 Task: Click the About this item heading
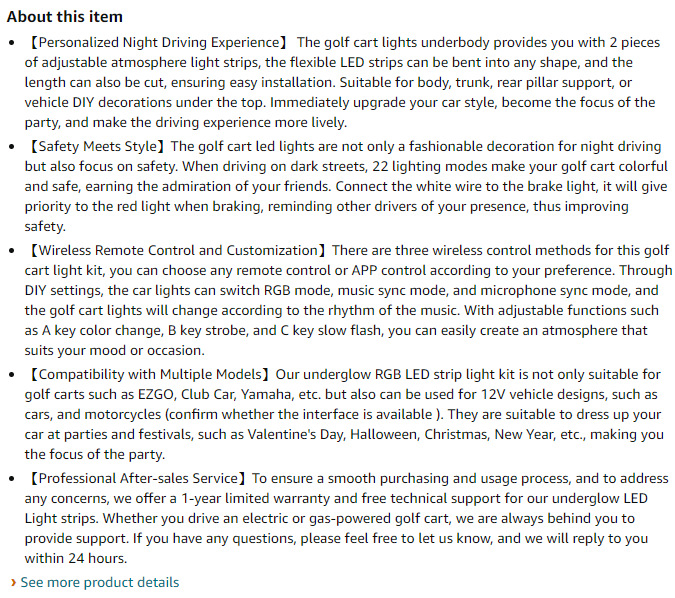[65, 16]
